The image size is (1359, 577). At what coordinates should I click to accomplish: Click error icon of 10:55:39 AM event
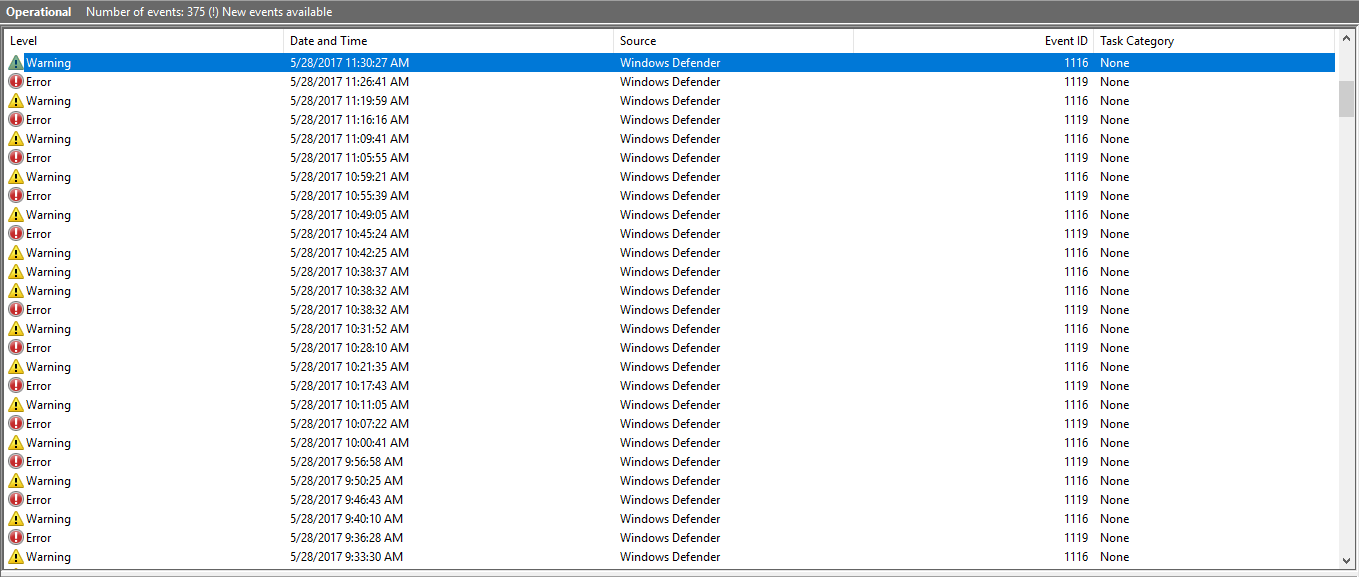(x=16, y=196)
